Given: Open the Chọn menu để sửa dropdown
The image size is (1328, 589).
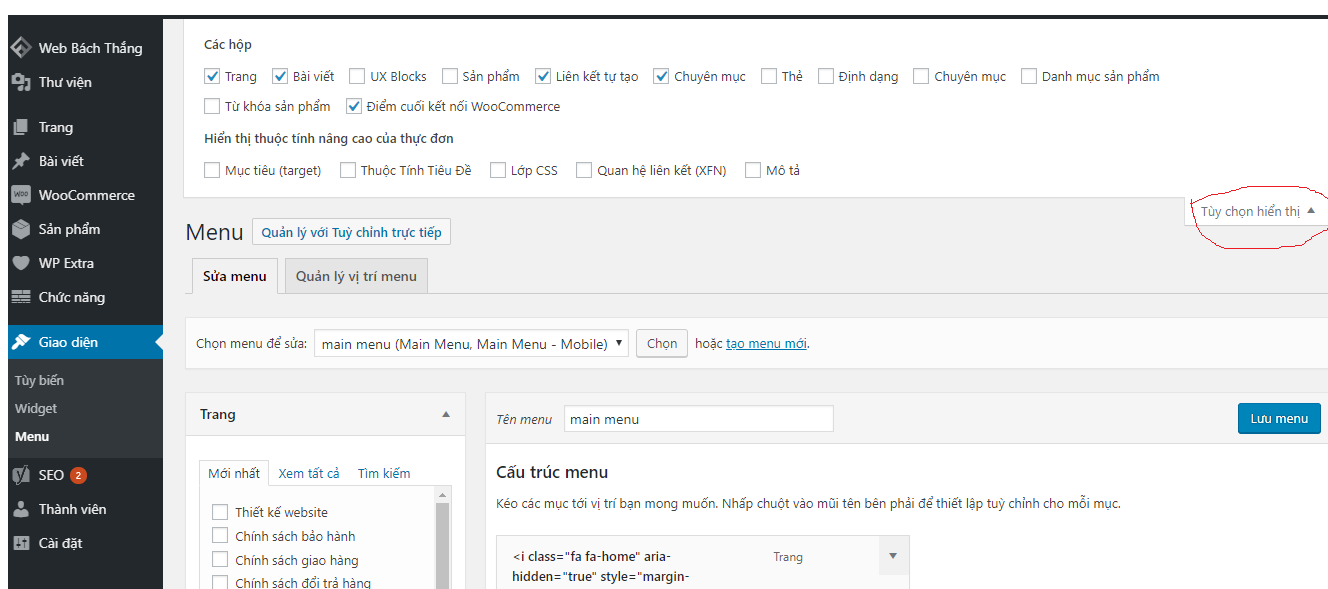Looking at the screenshot, I should point(471,343).
